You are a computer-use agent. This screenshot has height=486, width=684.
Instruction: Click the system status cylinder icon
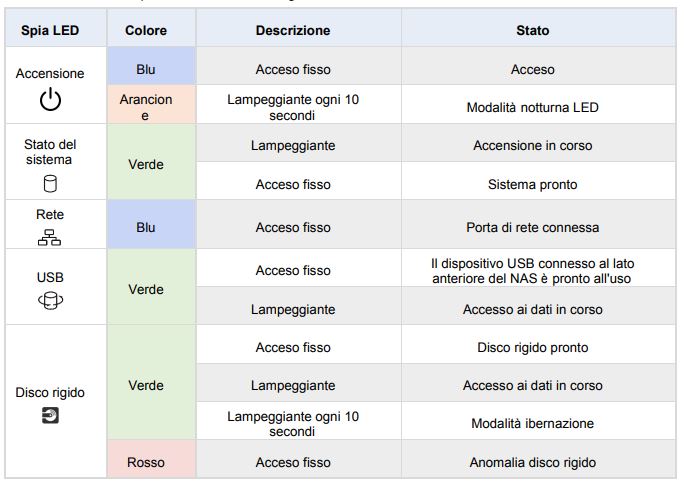(51, 184)
